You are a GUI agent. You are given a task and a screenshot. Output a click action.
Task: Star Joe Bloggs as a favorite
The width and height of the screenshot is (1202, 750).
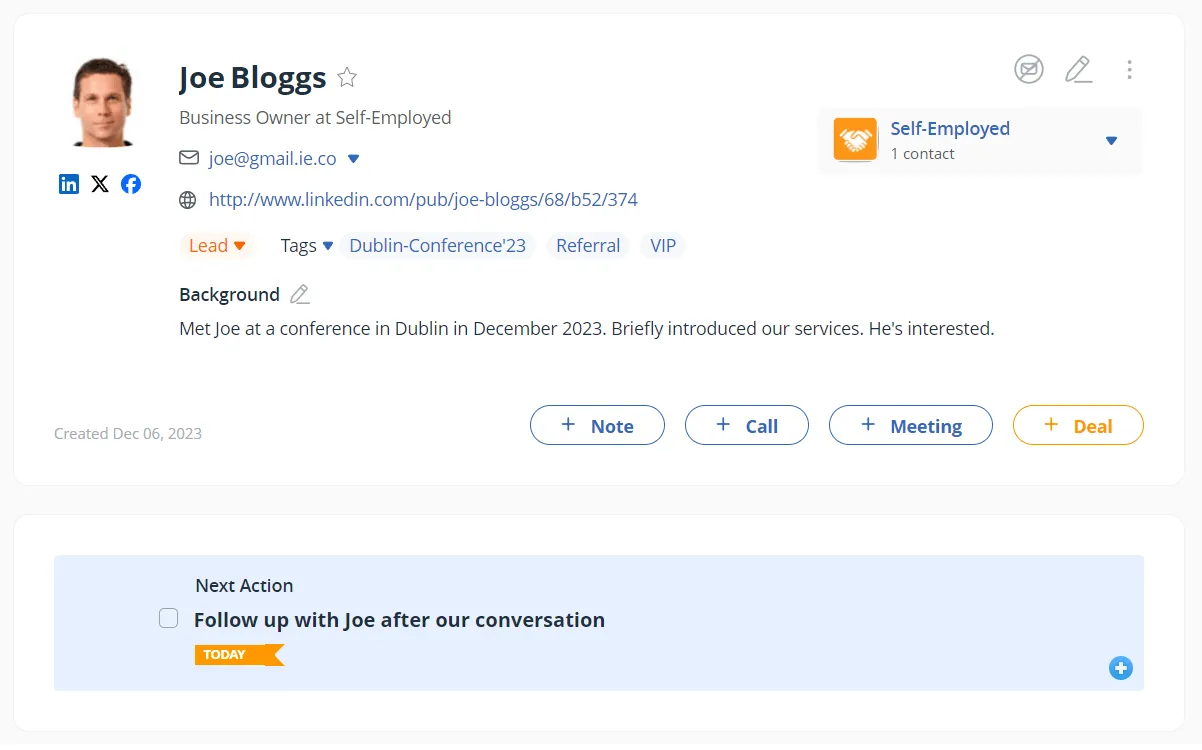347,77
